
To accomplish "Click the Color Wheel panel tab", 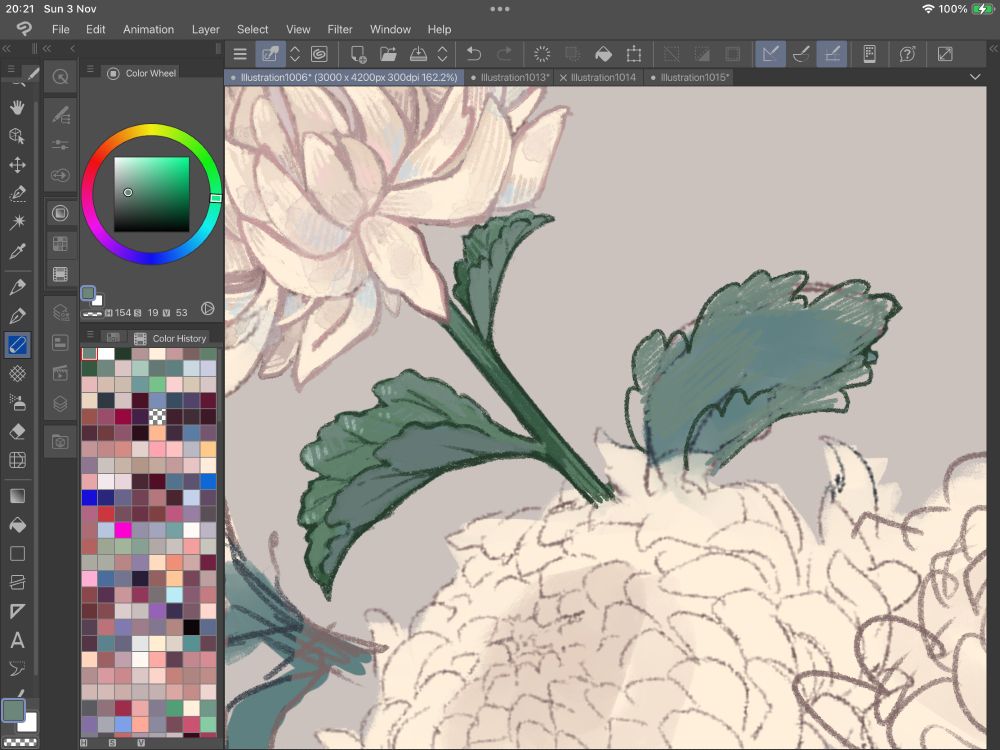I will 142,73.
